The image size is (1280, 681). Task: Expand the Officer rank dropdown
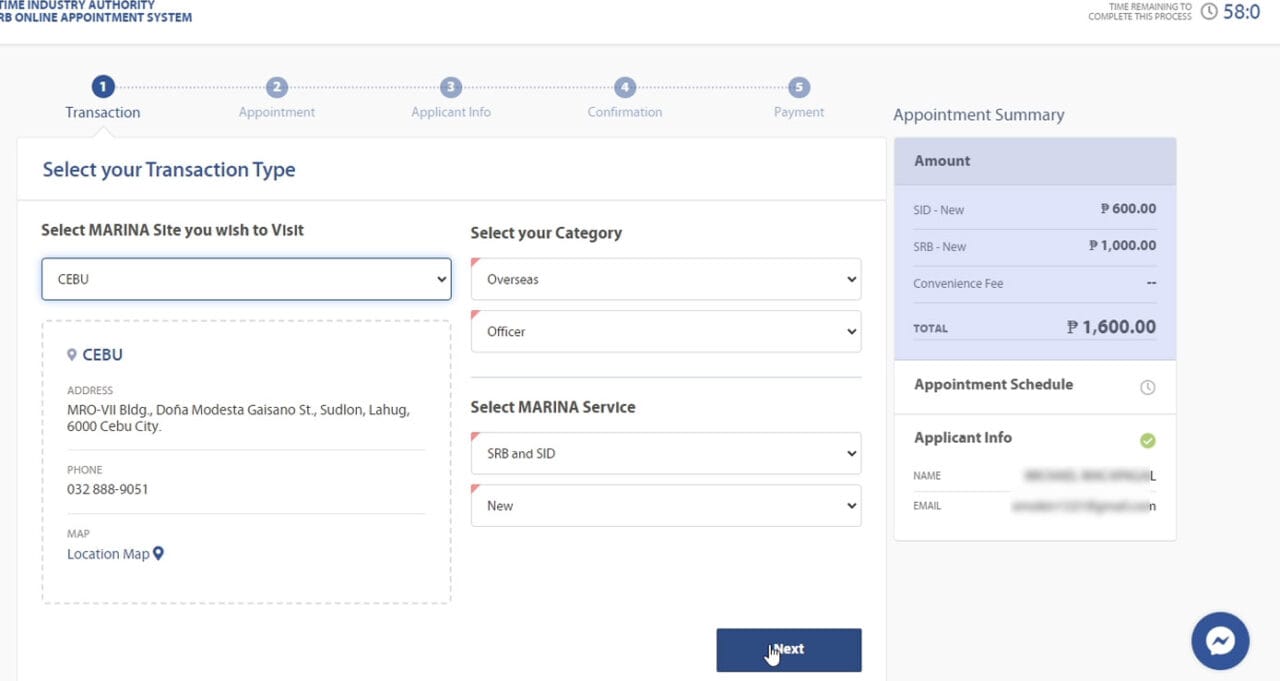point(665,331)
